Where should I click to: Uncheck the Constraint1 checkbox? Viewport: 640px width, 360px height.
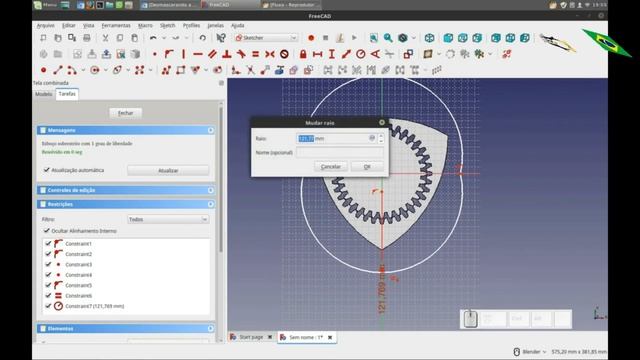48,243
